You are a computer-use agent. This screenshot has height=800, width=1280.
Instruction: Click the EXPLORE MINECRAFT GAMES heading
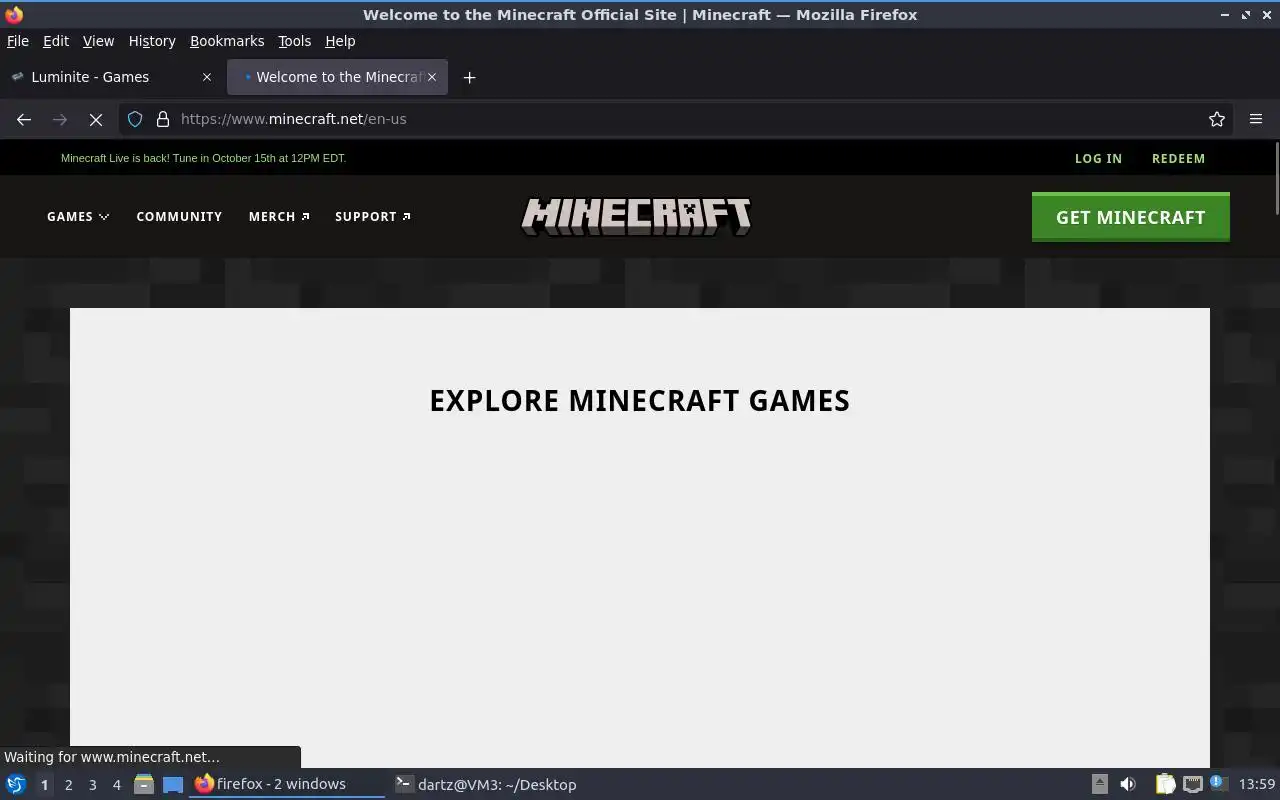pos(640,401)
